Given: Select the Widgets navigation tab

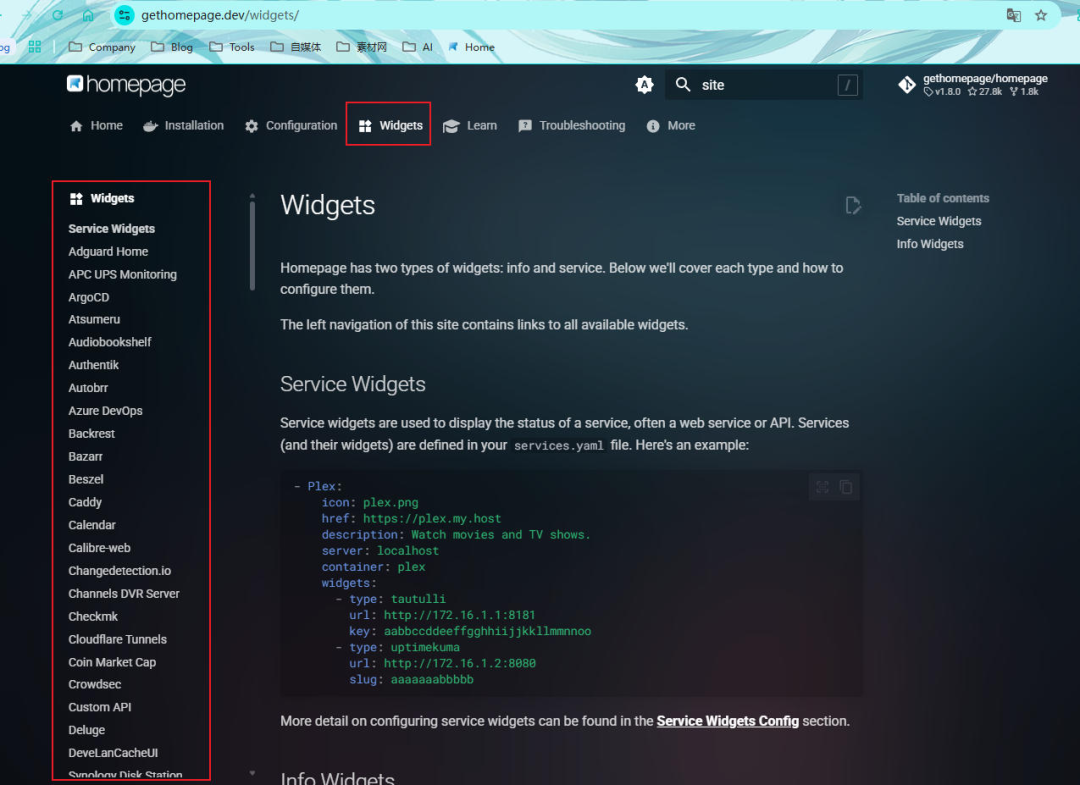Looking at the screenshot, I should click(x=390, y=125).
